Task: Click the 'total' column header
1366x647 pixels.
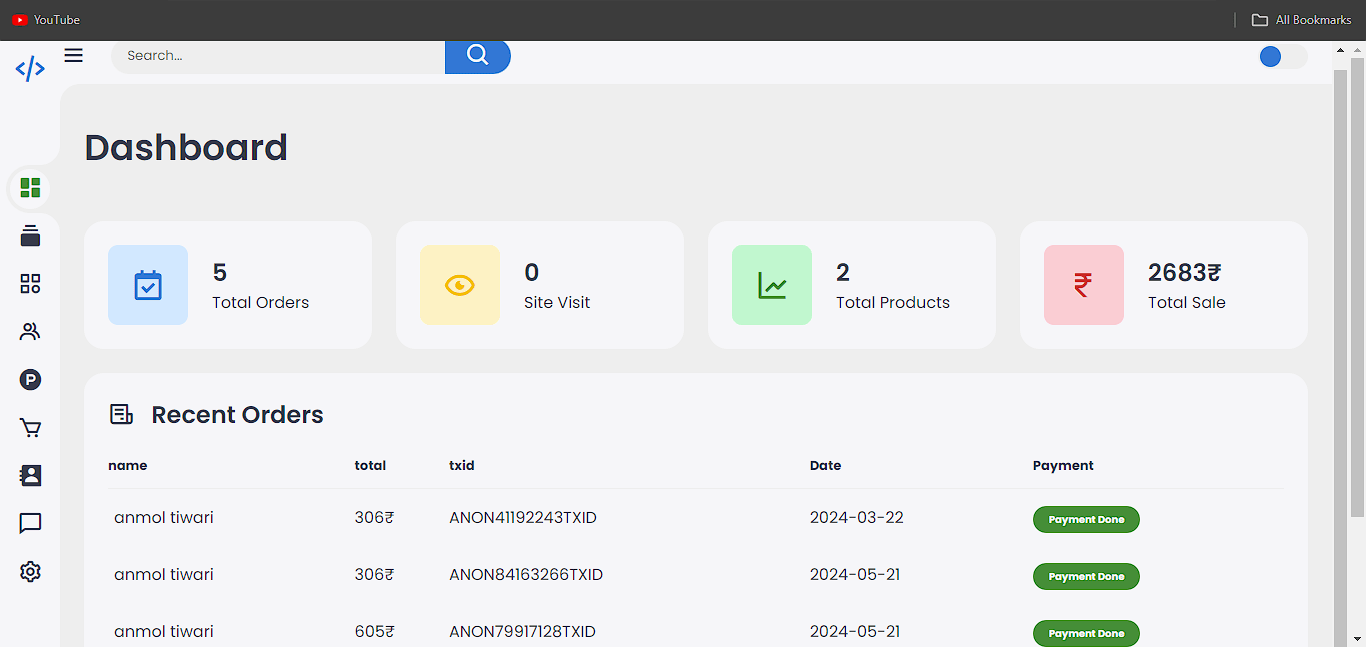Action: tap(370, 465)
